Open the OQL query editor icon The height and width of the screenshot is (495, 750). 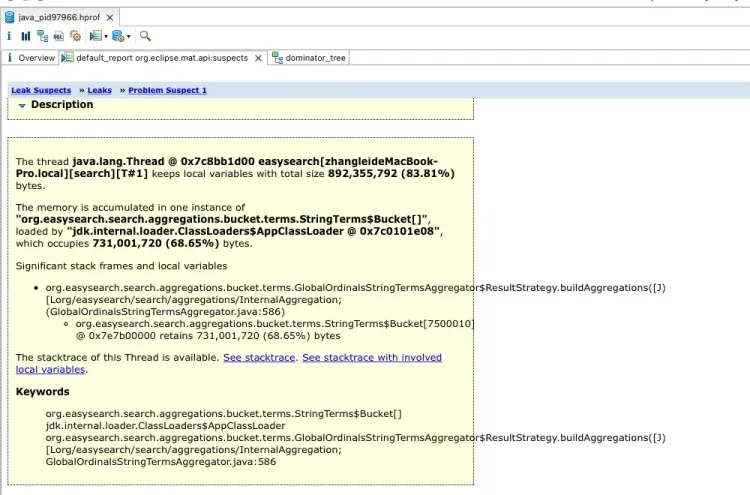59,36
